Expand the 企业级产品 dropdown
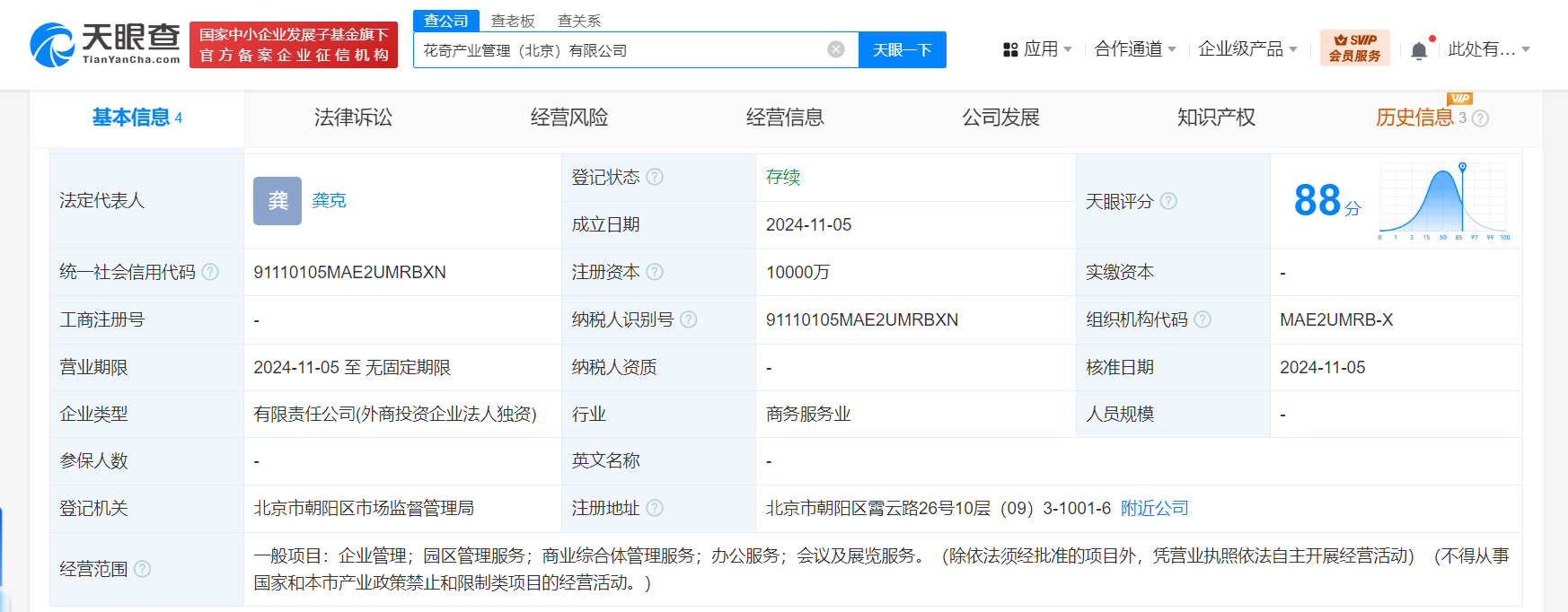This screenshot has height=612, width=1568. 1247,49
